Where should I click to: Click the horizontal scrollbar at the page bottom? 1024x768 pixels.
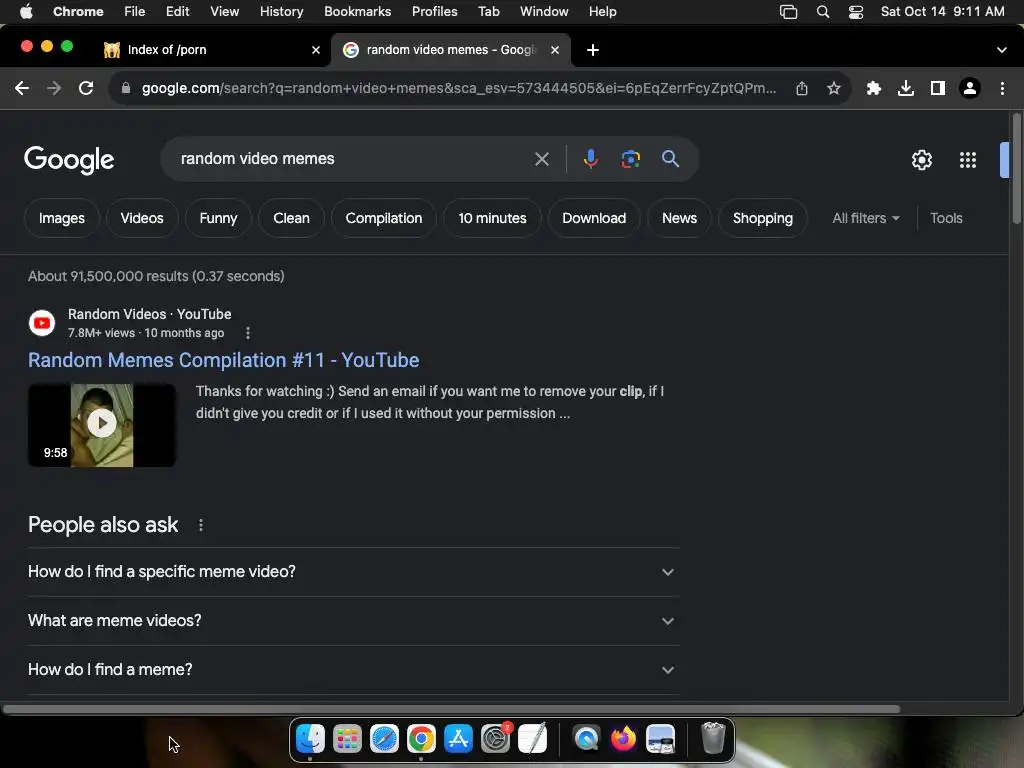coord(451,709)
